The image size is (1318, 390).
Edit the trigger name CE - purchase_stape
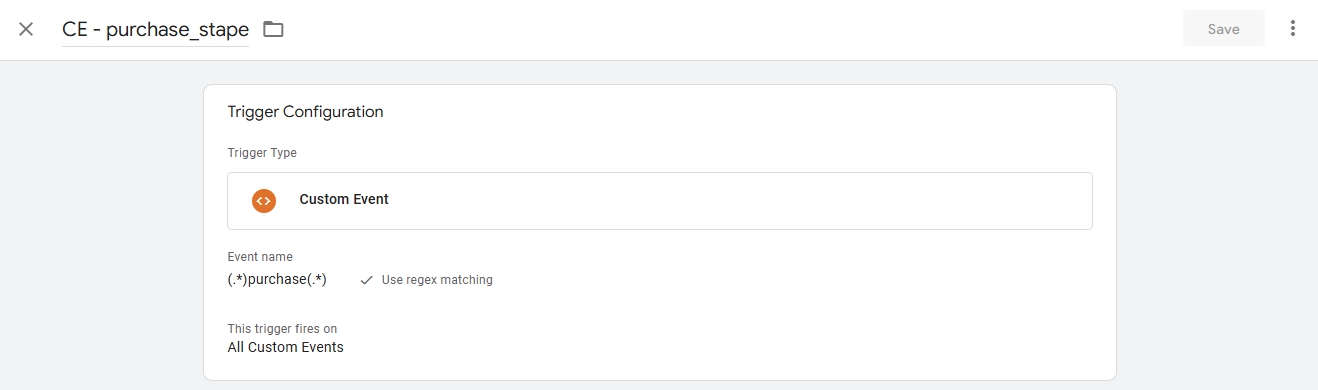(155, 29)
